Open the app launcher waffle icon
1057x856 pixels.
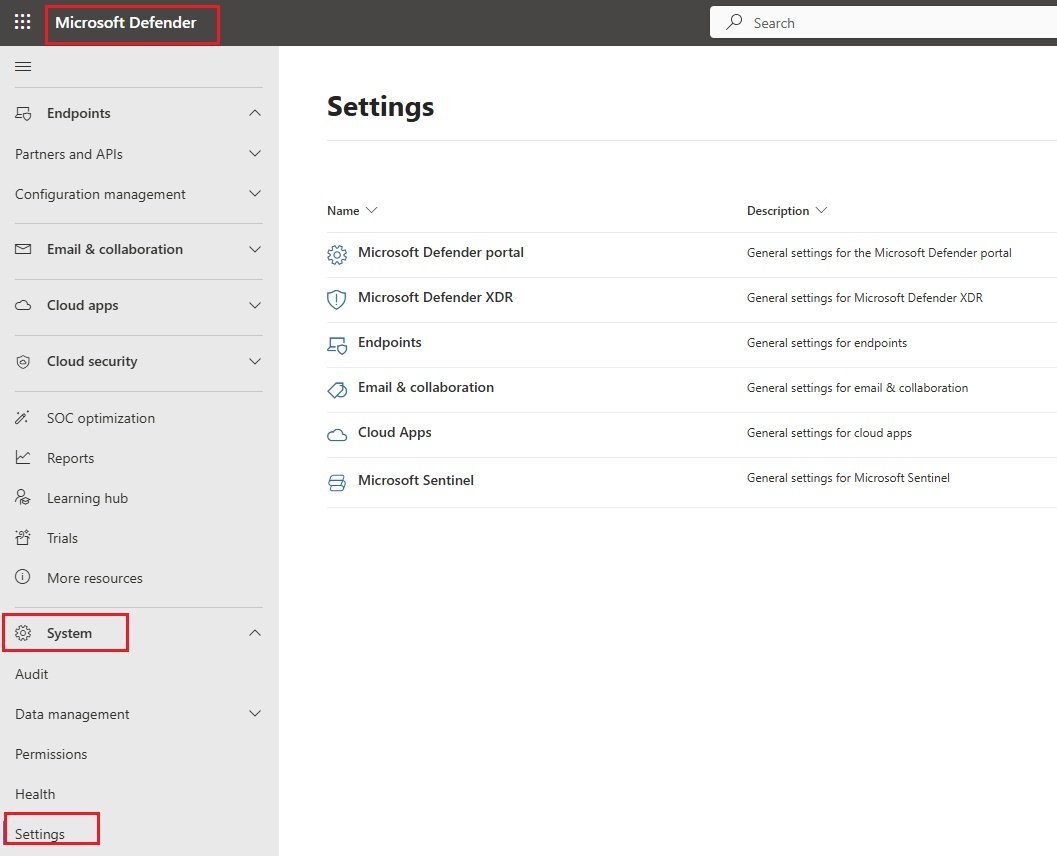22,22
